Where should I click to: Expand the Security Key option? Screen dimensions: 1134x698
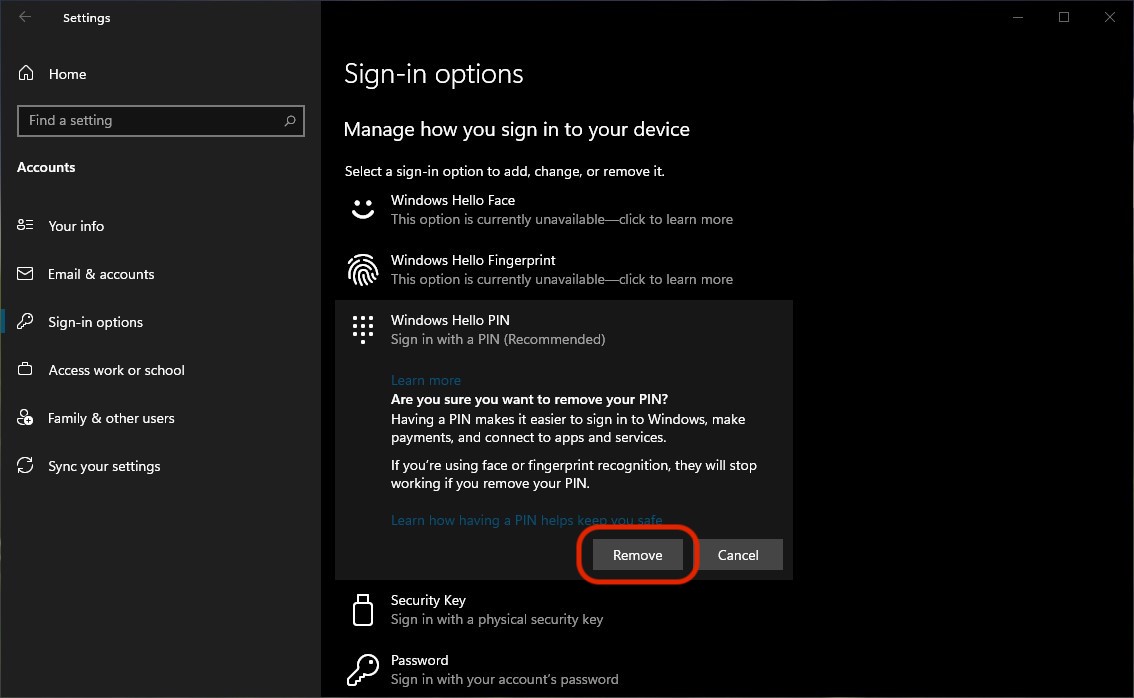pos(563,610)
